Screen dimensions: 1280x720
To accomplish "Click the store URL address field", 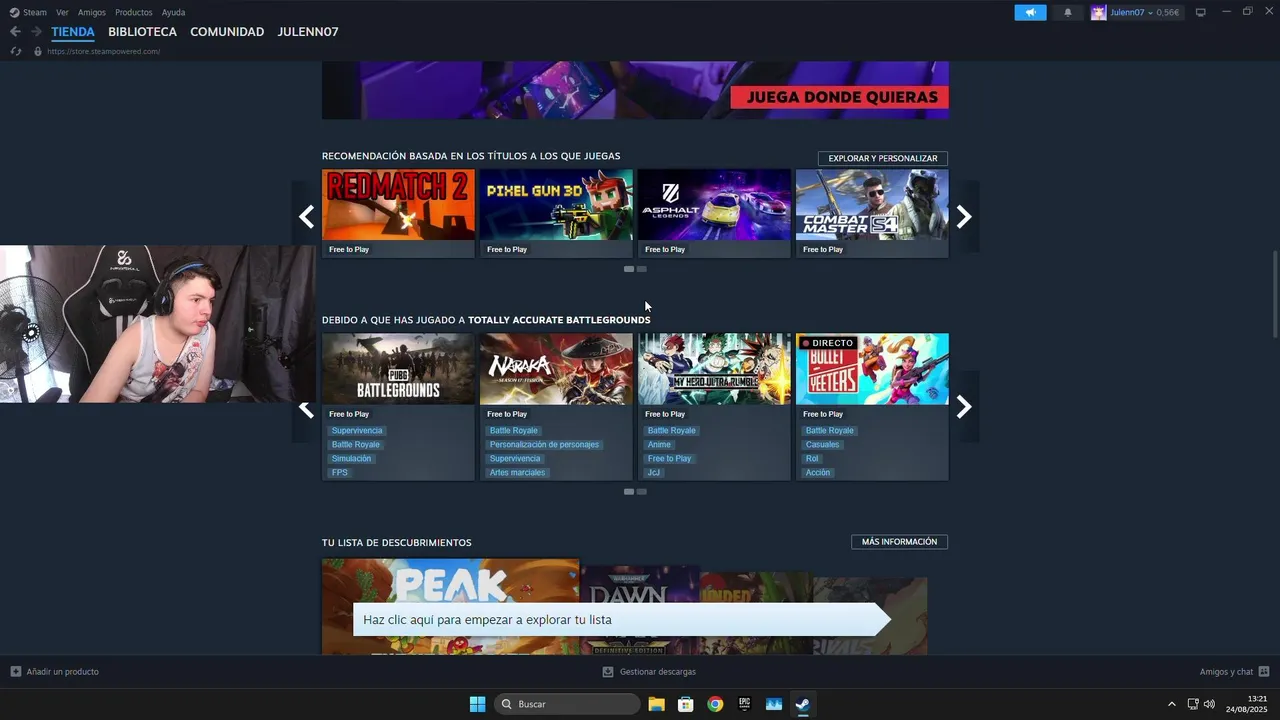I will [104, 51].
